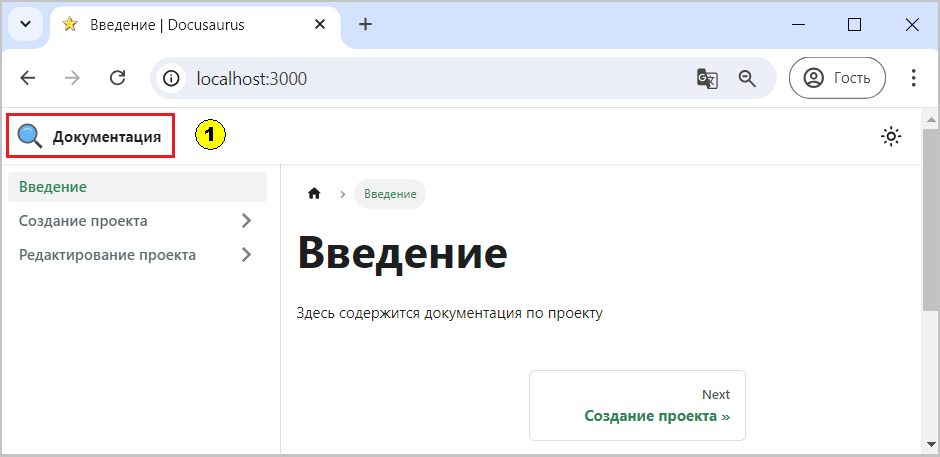Screen dimensions: 940x457
Task: Open Создание проекта sidebar category
Action: (x=83, y=221)
